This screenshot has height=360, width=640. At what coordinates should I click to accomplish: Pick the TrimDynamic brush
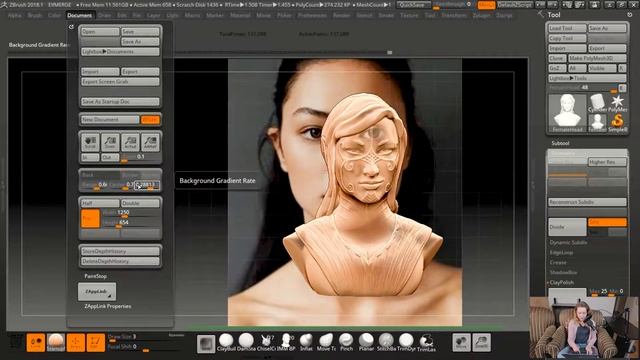pyautogui.click(x=406, y=342)
